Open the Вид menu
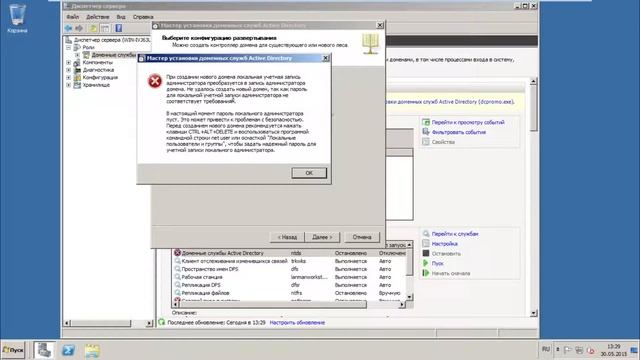The image size is (640, 360). point(121,17)
